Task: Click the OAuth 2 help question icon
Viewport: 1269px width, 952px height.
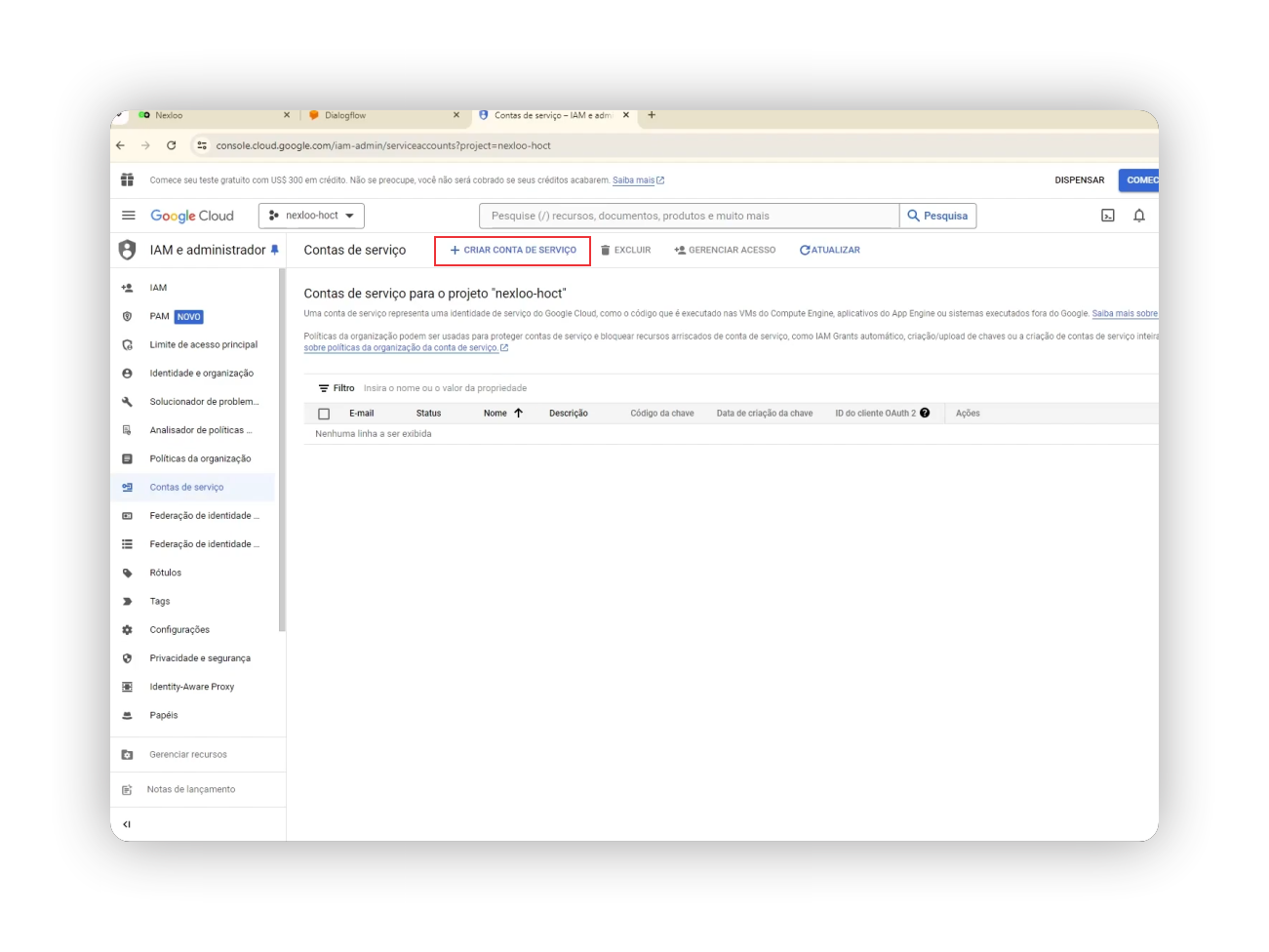Action: 925,414
